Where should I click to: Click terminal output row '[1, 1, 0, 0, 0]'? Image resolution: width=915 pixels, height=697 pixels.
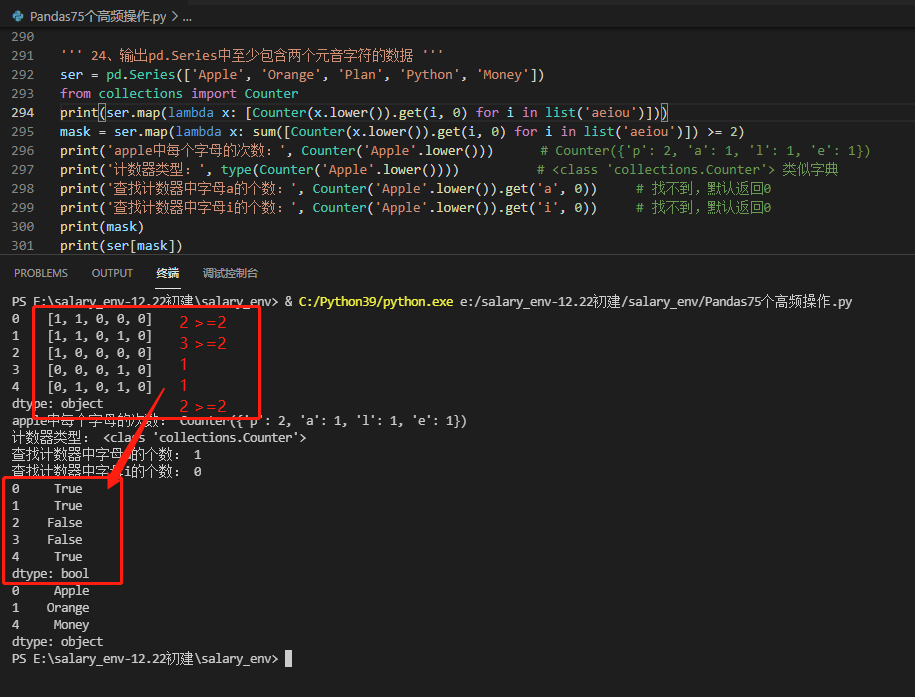(x=100, y=319)
